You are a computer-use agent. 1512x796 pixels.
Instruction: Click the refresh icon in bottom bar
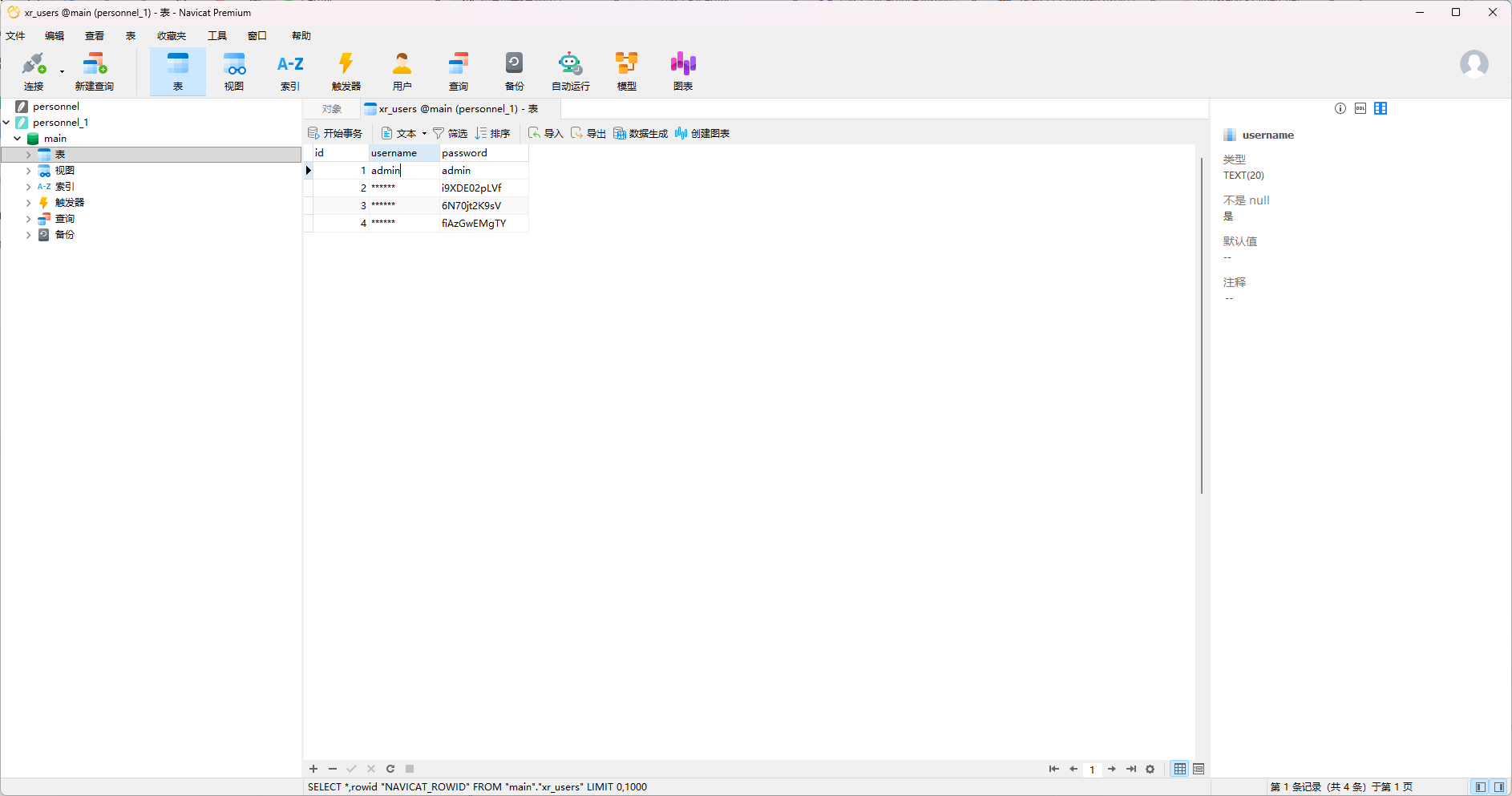click(390, 769)
